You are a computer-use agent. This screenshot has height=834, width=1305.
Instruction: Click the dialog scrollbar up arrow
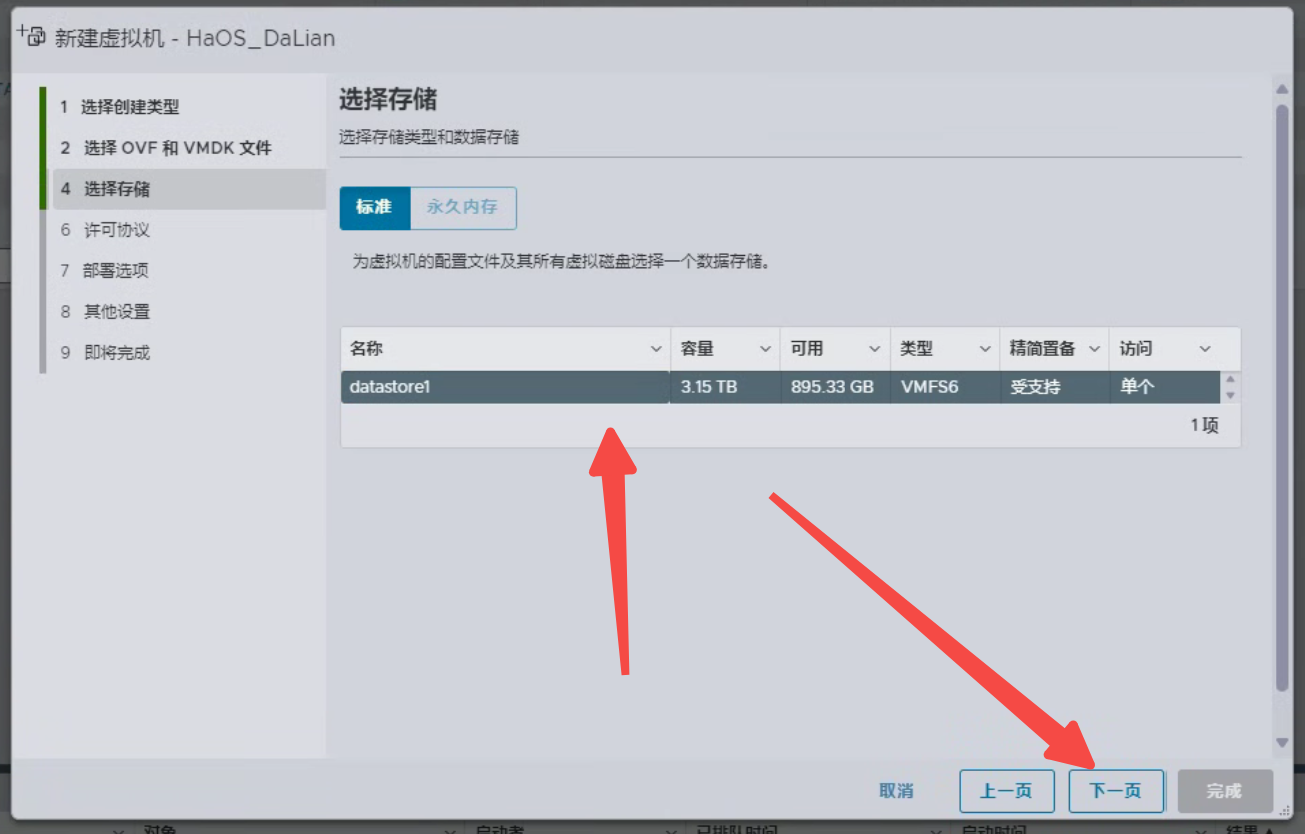tap(1283, 90)
